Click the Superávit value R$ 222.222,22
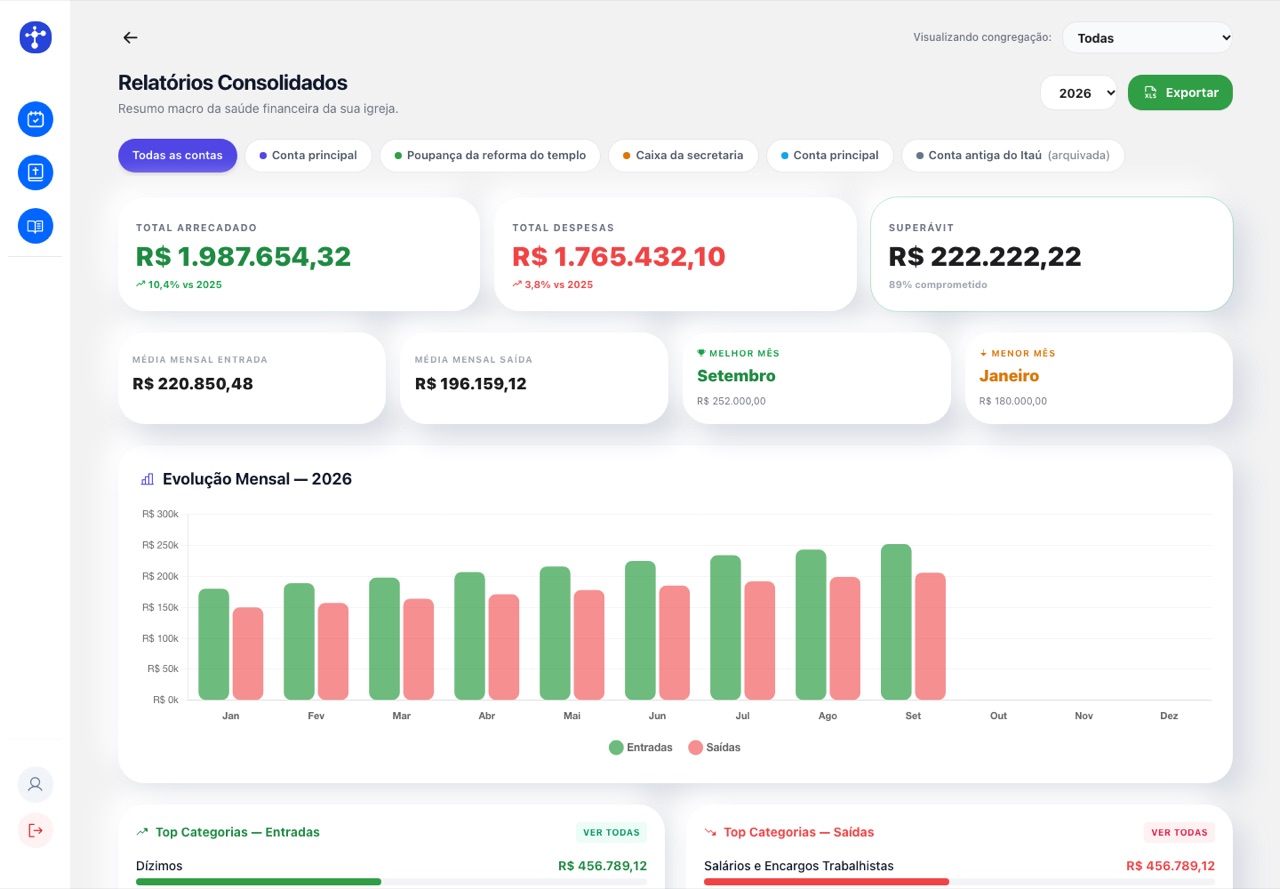Image resolution: width=1280 pixels, height=889 pixels. click(x=985, y=257)
